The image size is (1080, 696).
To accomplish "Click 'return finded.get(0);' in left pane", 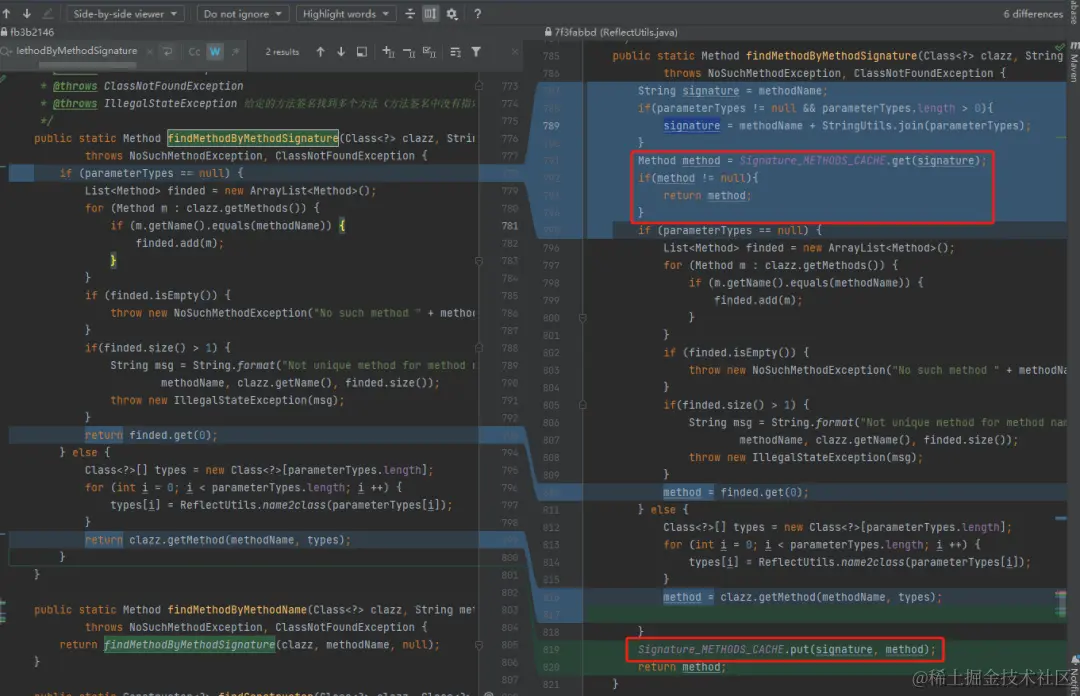I will coord(151,435).
